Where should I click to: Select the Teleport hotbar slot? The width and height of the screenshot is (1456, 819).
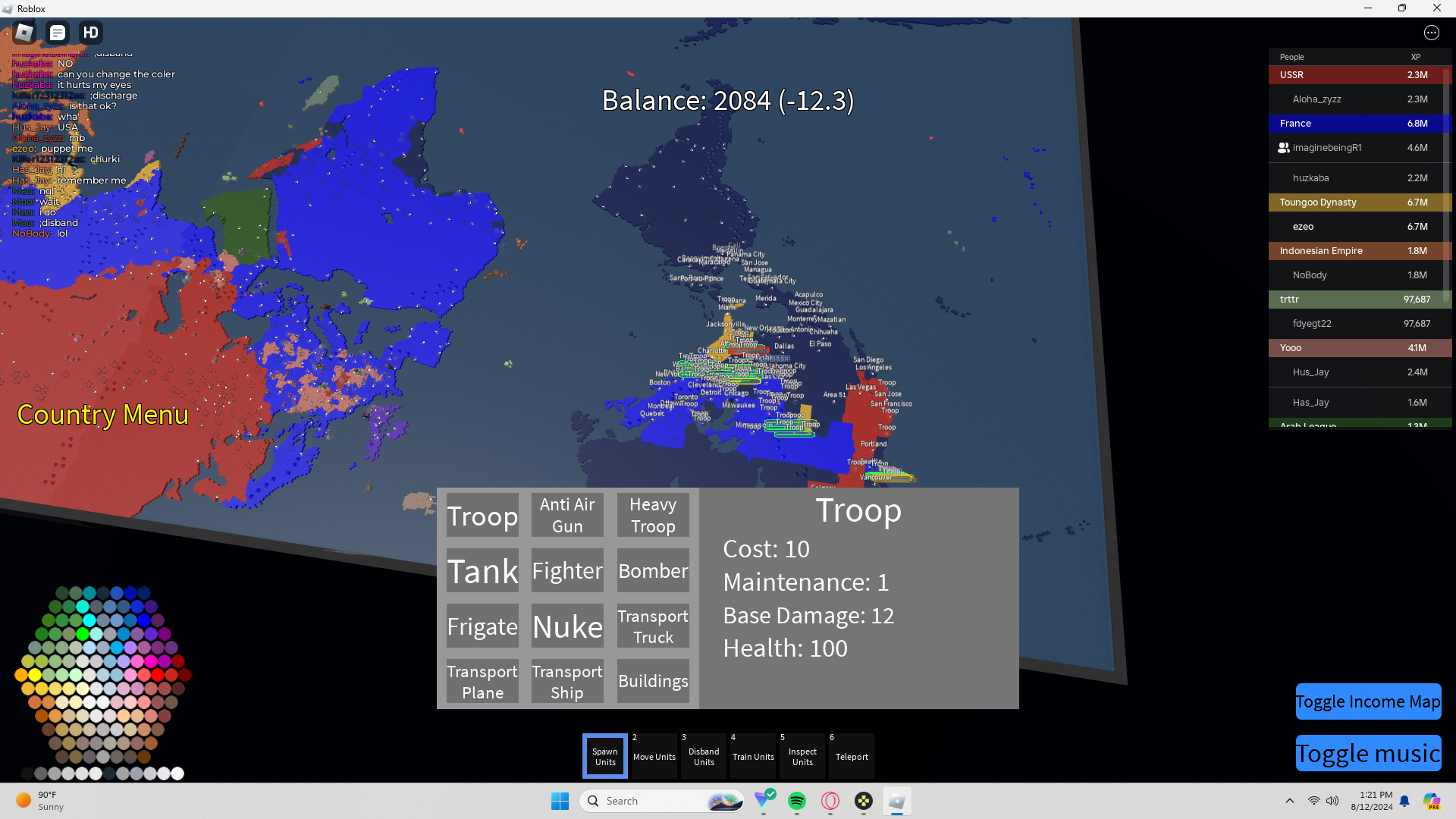pyautogui.click(x=851, y=756)
